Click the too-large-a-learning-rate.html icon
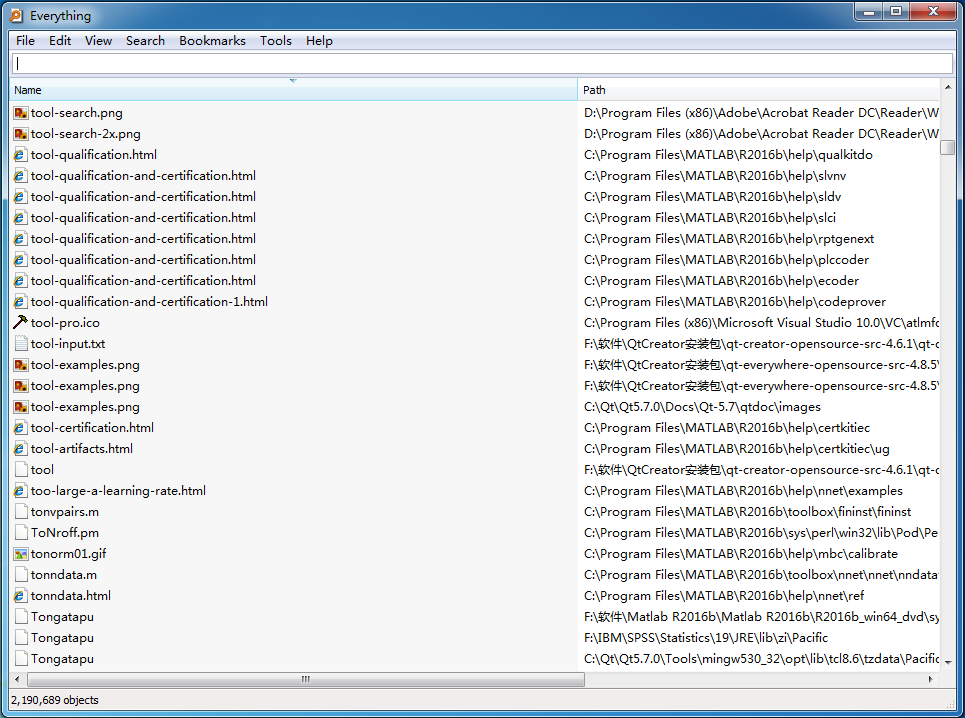965x718 pixels. tap(21, 490)
